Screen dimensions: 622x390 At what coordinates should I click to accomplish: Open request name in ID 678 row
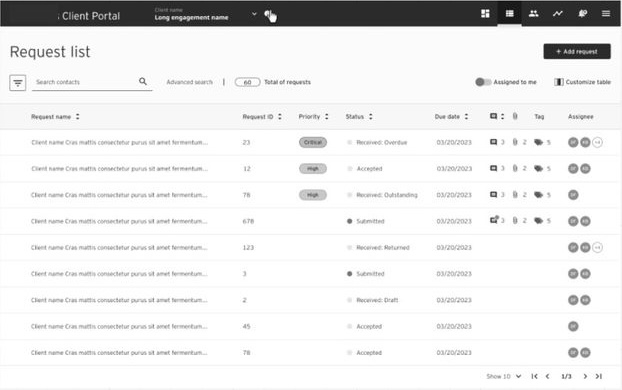[x=119, y=221]
